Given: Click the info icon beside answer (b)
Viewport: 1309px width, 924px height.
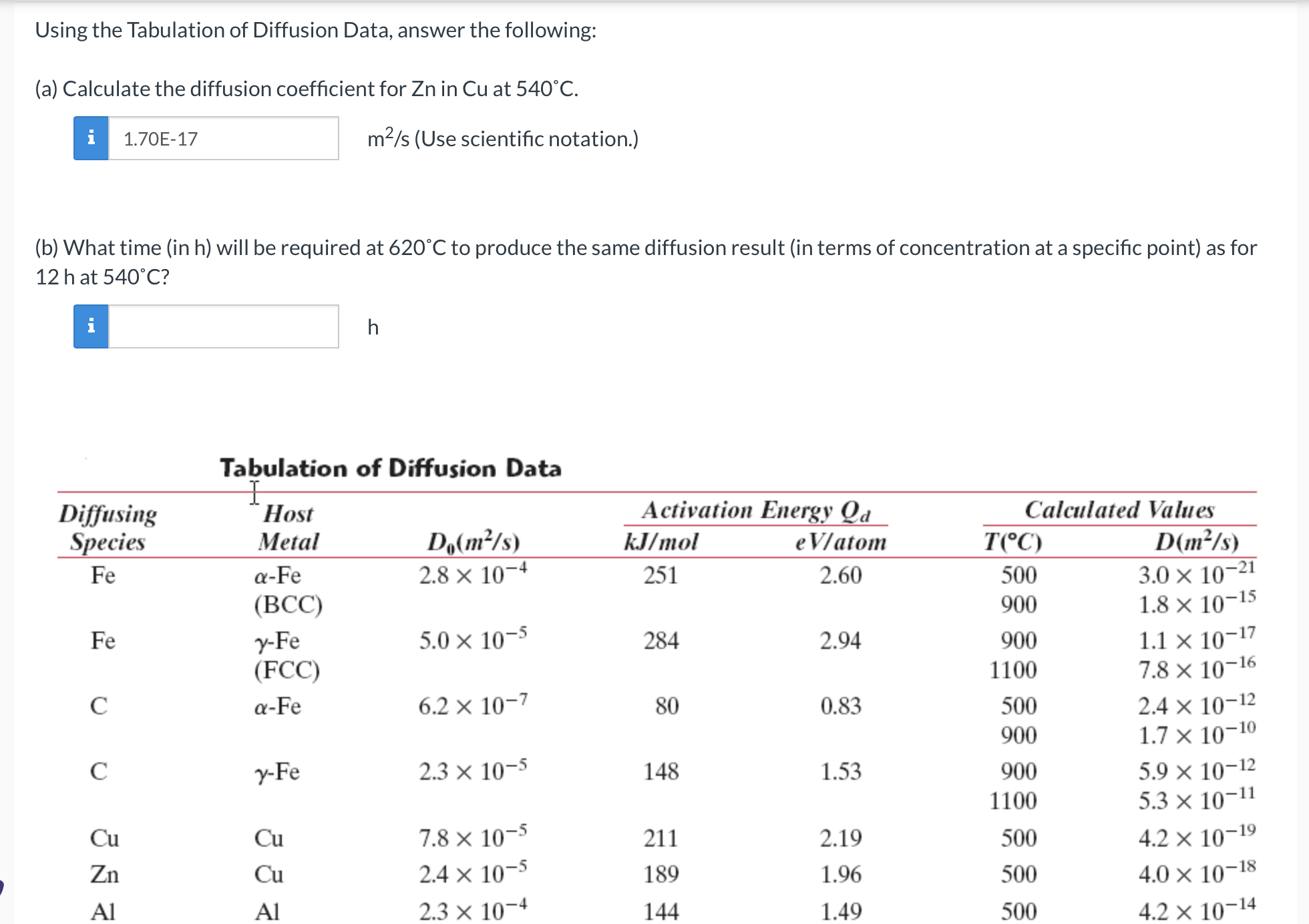Looking at the screenshot, I should [91, 326].
